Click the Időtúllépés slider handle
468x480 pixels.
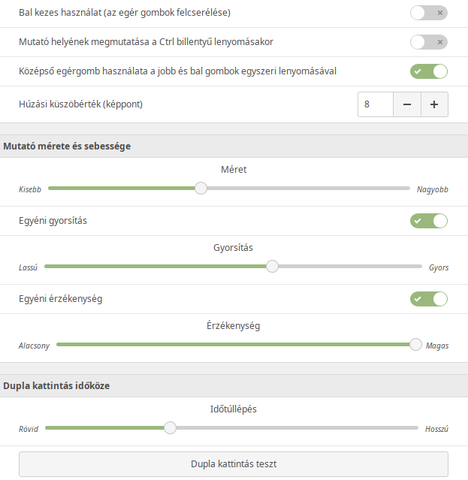pyautogui.click(x=170, y=428)
